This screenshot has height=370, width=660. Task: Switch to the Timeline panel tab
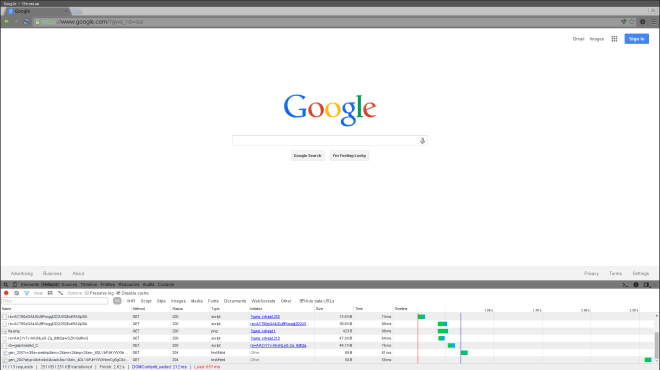(89, 285)
